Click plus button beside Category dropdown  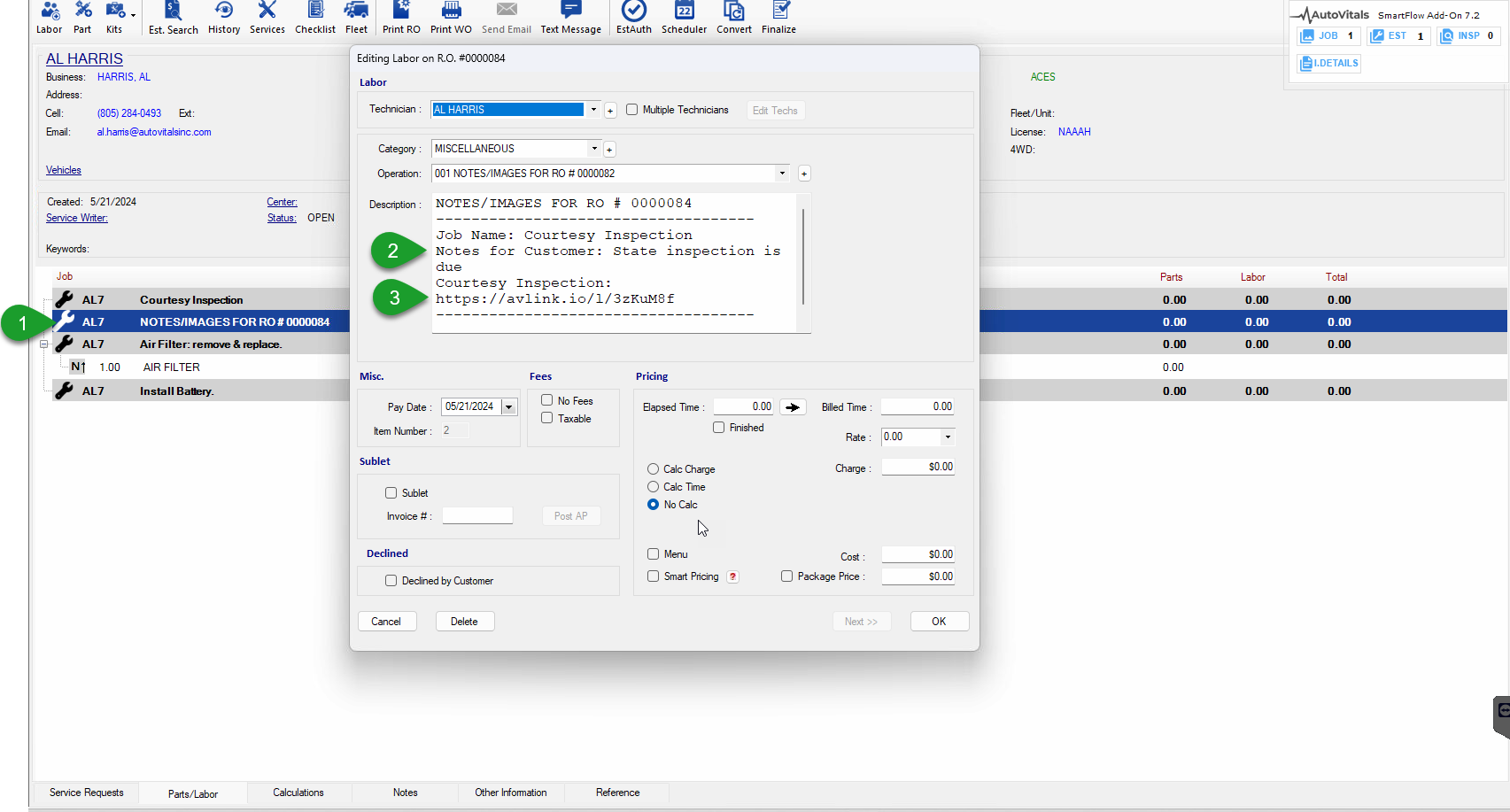609,150
